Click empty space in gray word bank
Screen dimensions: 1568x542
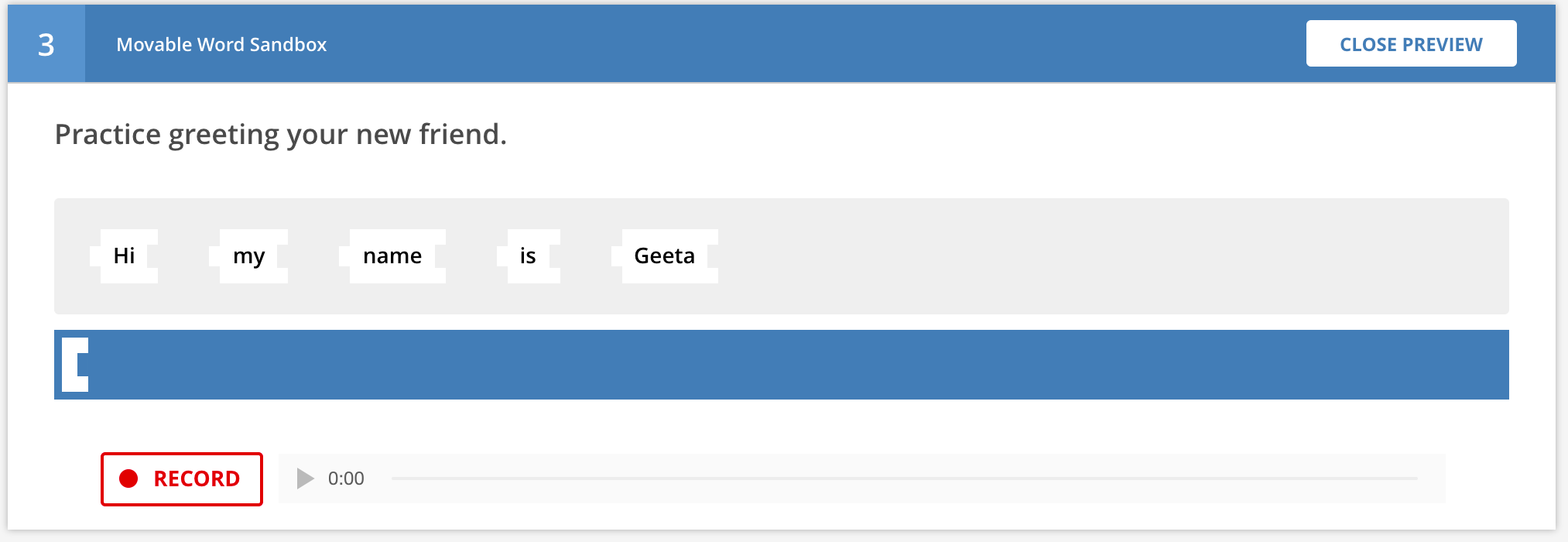pos(1084,256)
